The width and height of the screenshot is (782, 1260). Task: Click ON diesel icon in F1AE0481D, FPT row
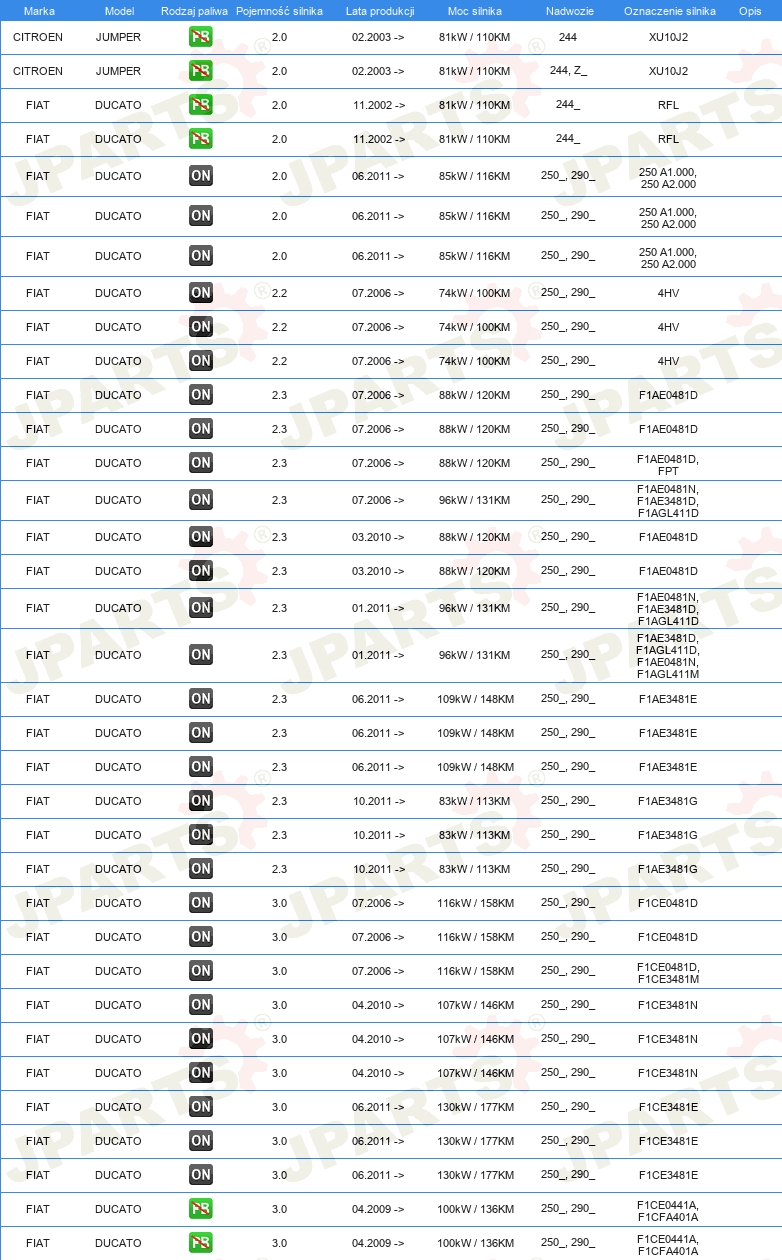pos(201,463)
